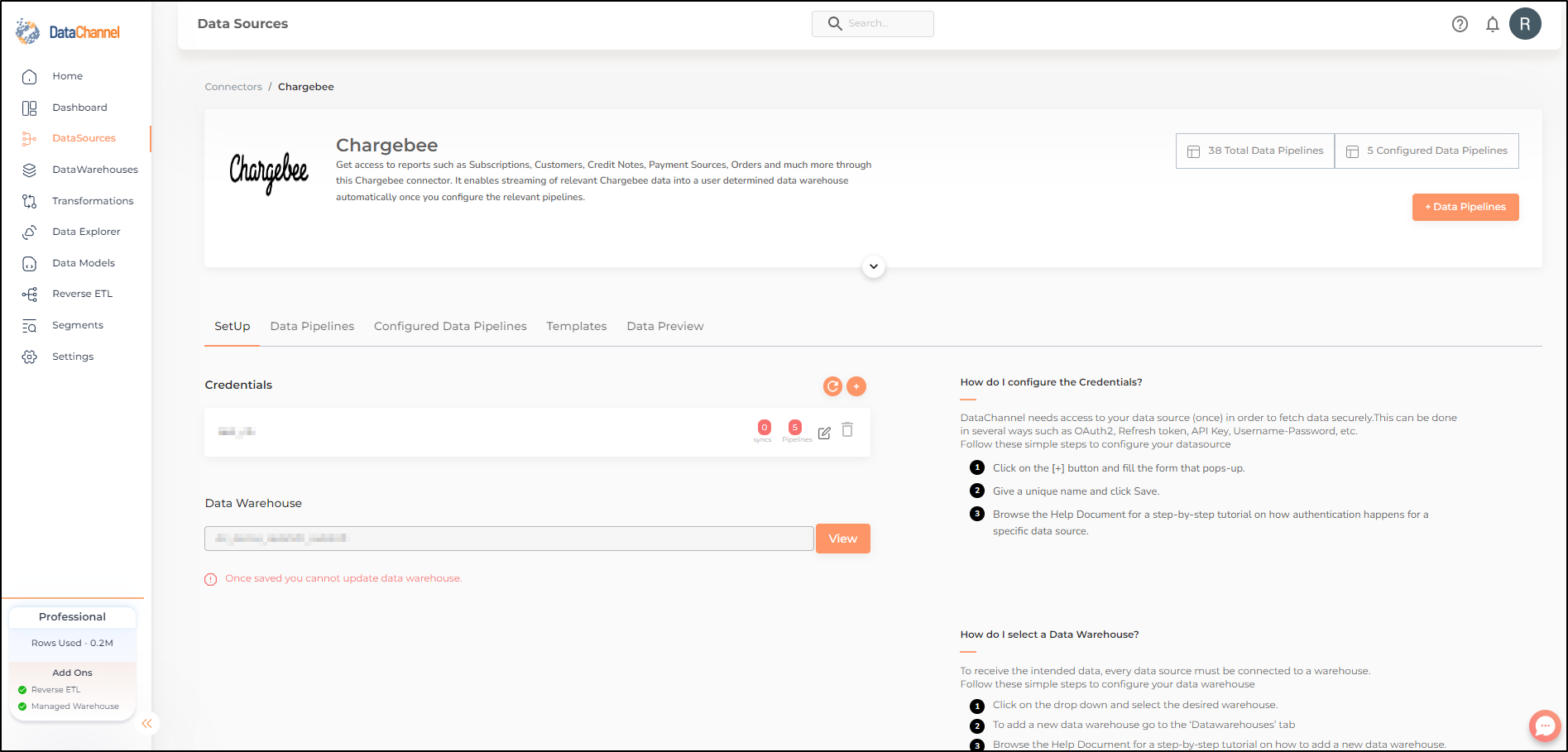Open the Data Models sidebar icon
Viewport: 1568px width, 752px height.
[x=30, y=263]
